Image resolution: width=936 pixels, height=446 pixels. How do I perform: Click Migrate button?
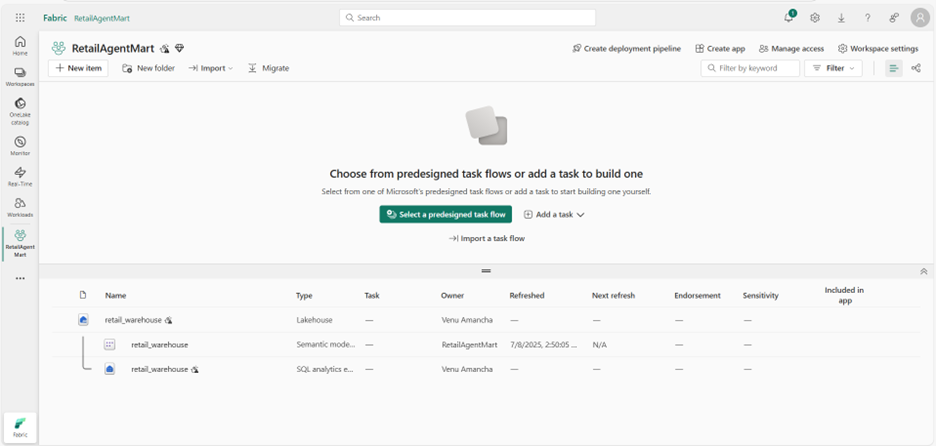click(x=269, y=68)
